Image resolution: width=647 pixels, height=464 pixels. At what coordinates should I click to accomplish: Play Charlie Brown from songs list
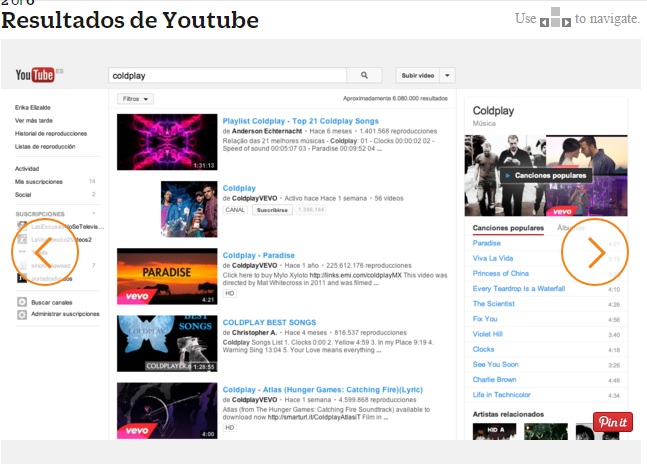click(x=494, y=380)
